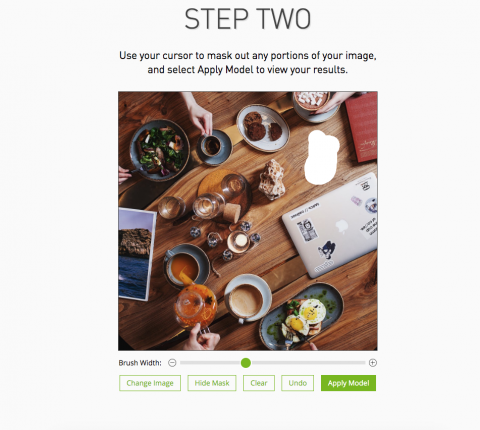Image resolution: width=480 pixels, height=430 pixels.
Task: Apply Model to view results
Action: pyautogui.click(x=348, y=383)
